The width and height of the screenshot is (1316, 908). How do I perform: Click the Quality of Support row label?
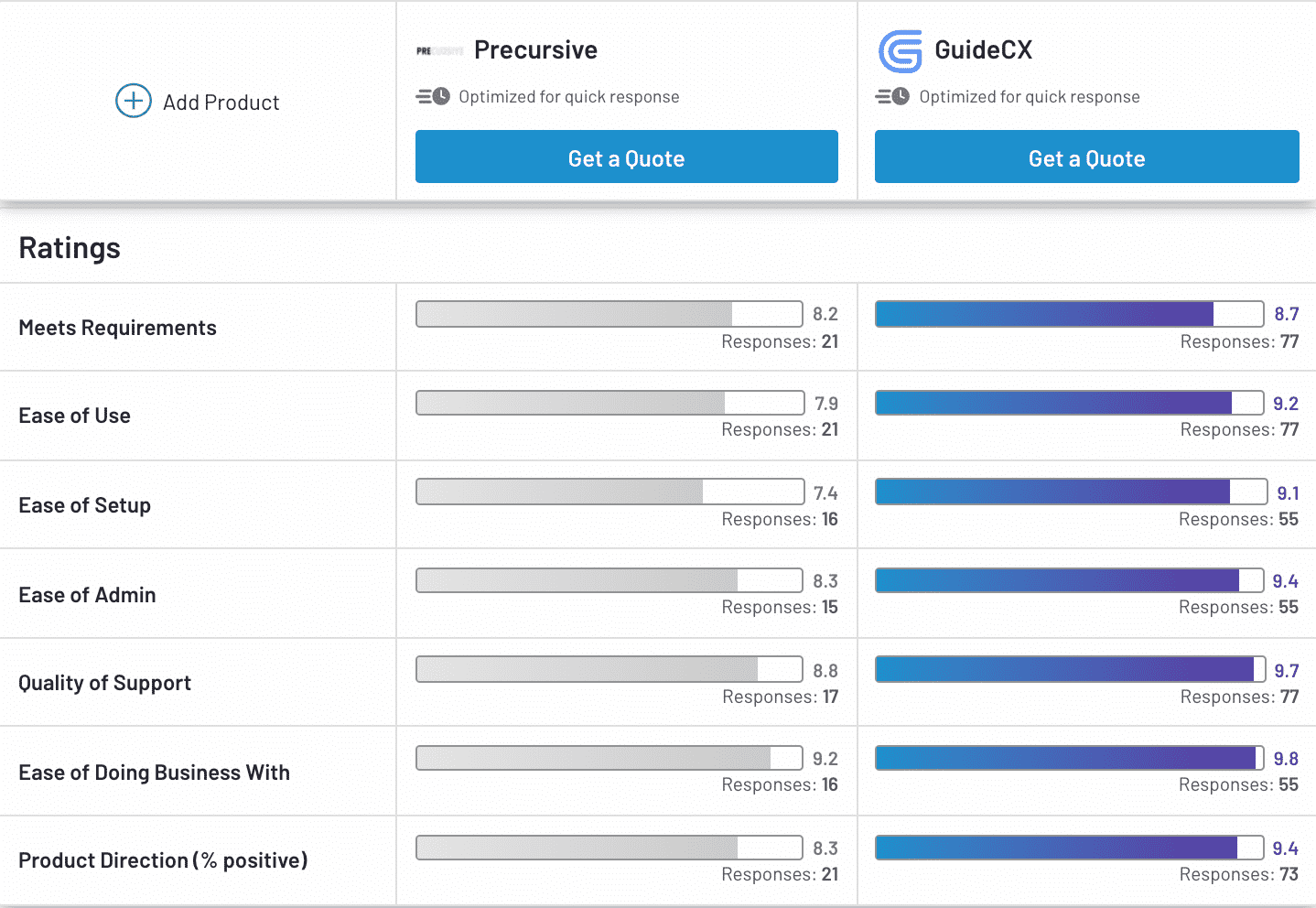(x=105, y=683)
